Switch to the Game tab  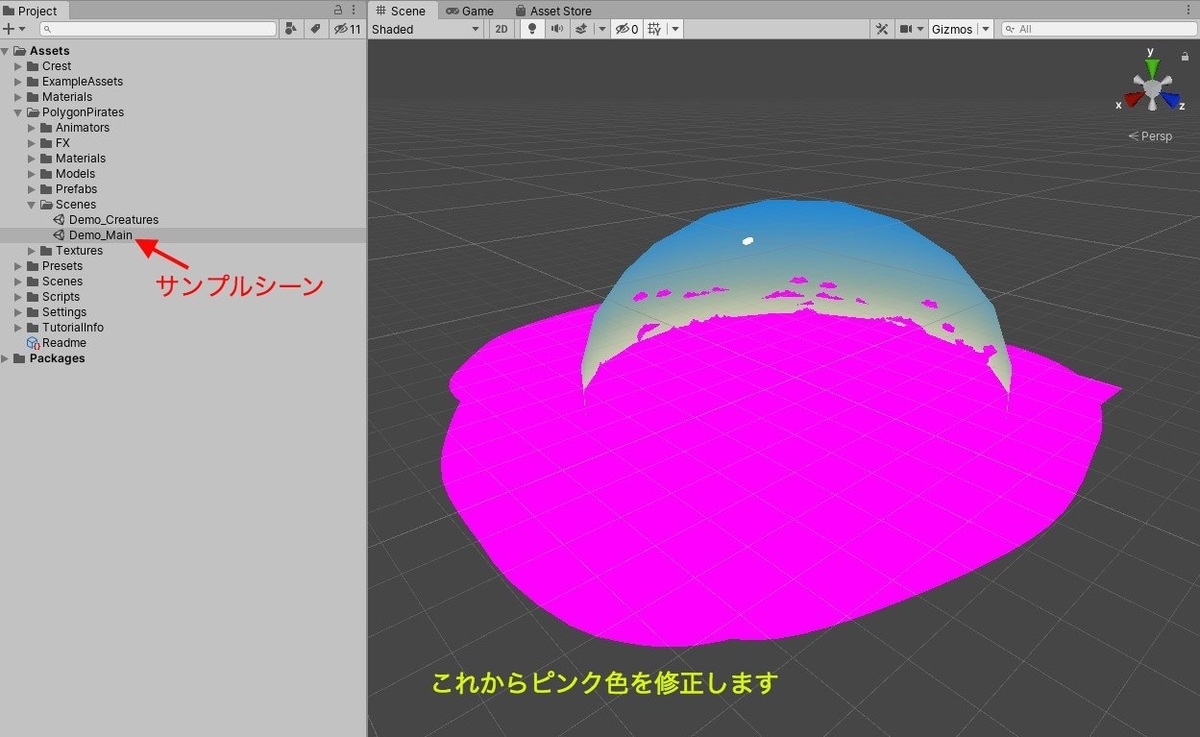point(470,10)
